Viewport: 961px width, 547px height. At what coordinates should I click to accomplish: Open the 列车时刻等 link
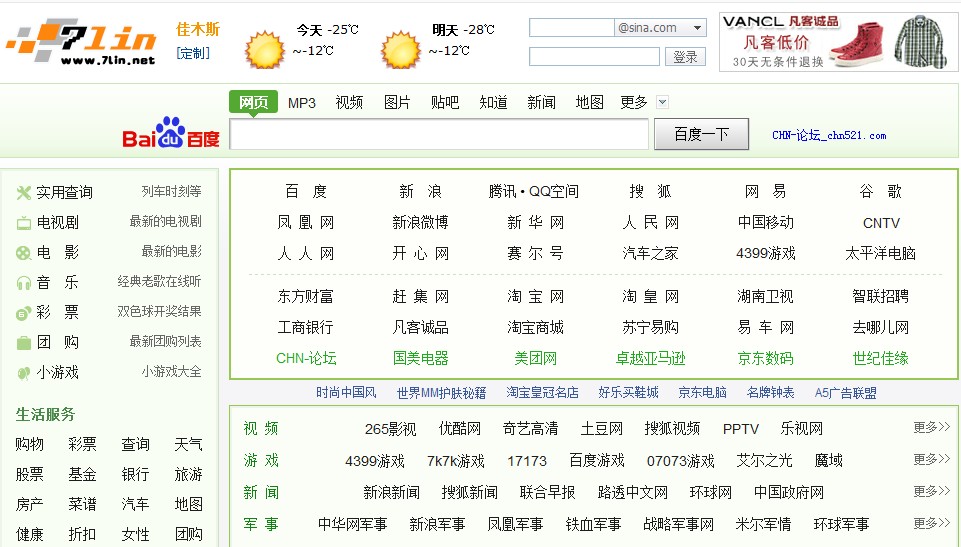[x=172, y=192]
